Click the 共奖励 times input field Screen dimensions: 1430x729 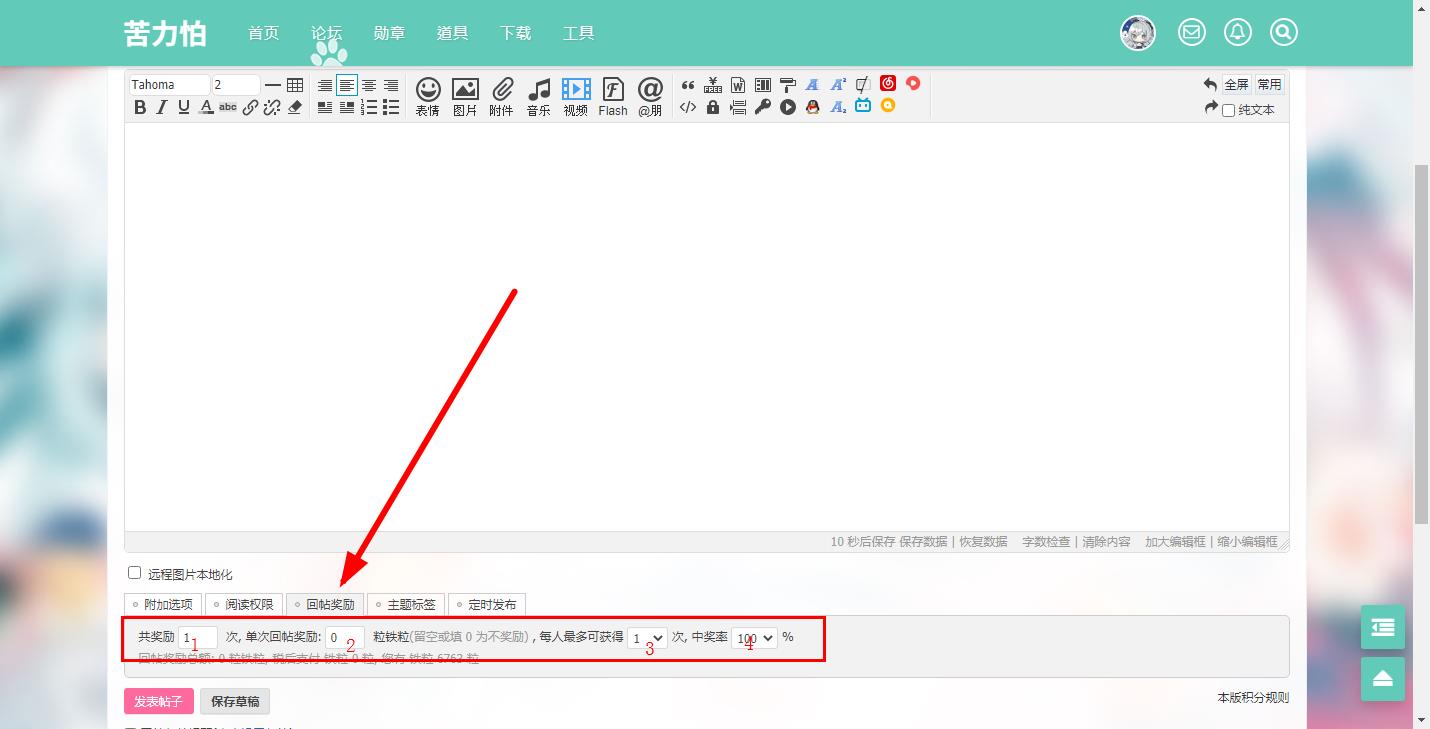pos(198,638)
